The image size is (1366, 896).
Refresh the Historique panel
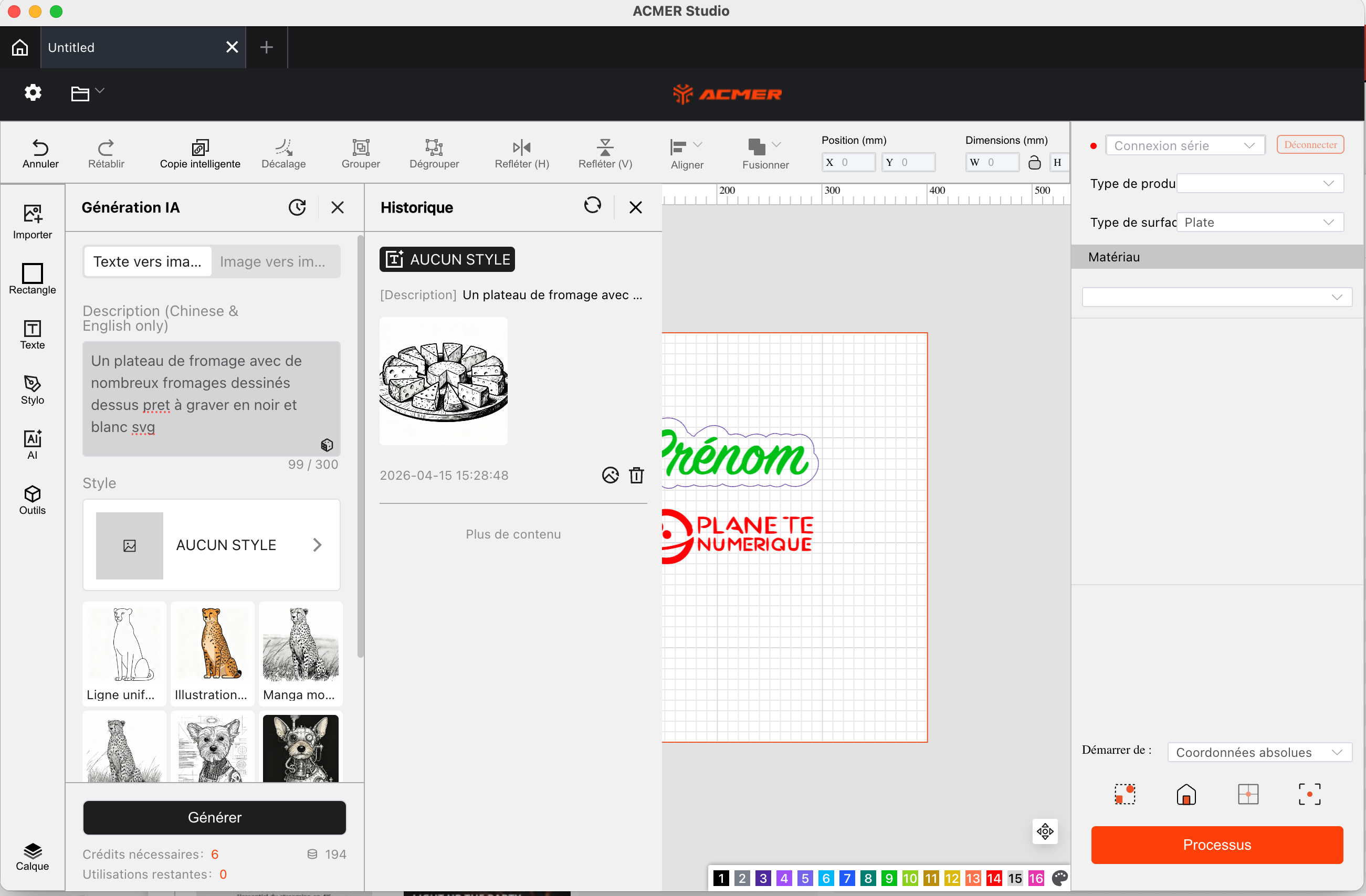tap(592, 205)
